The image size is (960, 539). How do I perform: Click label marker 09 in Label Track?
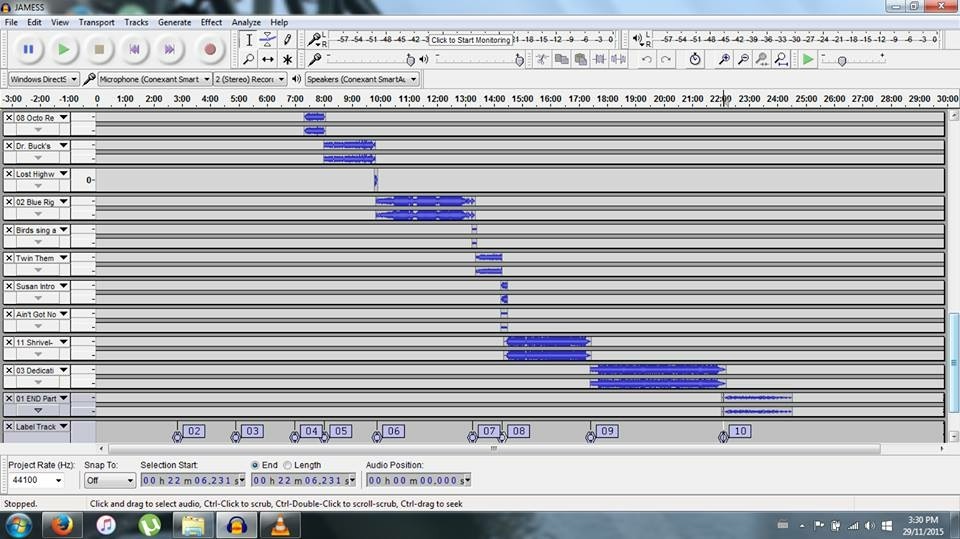(607, 431)
